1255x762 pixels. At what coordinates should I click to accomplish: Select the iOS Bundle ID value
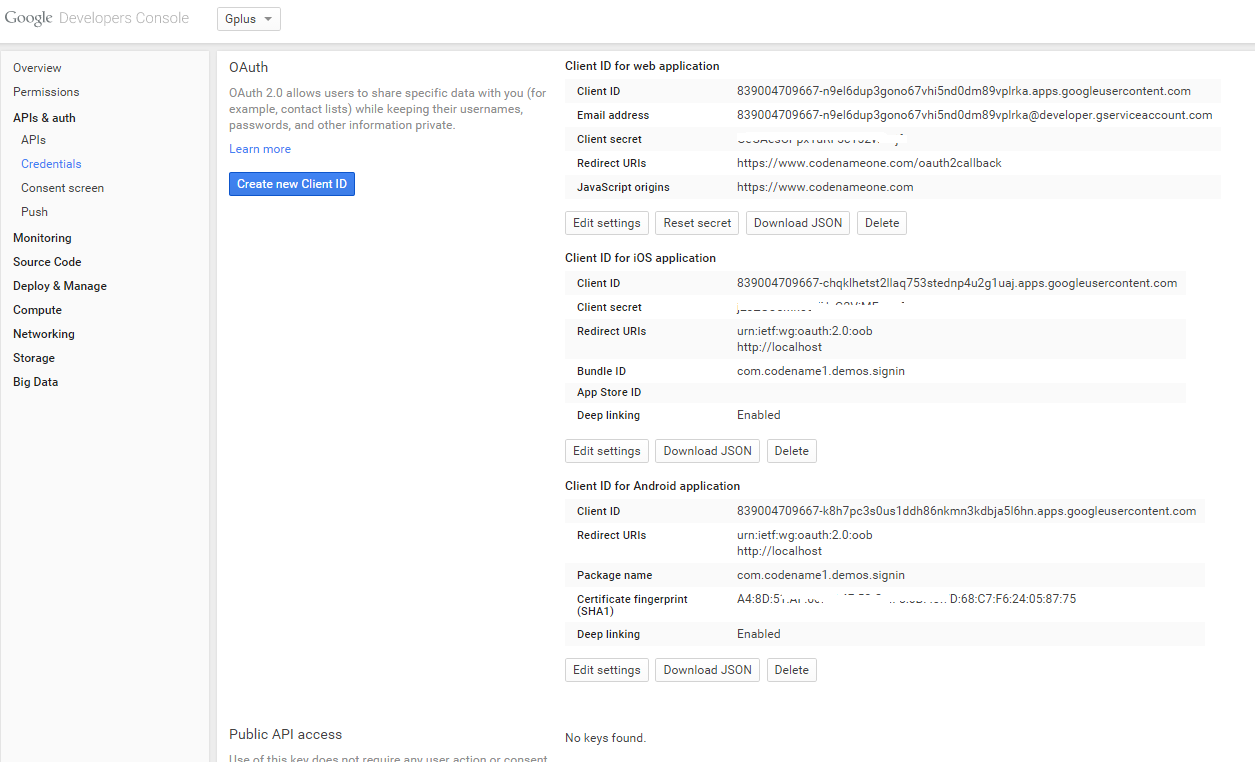coord(821,371)
